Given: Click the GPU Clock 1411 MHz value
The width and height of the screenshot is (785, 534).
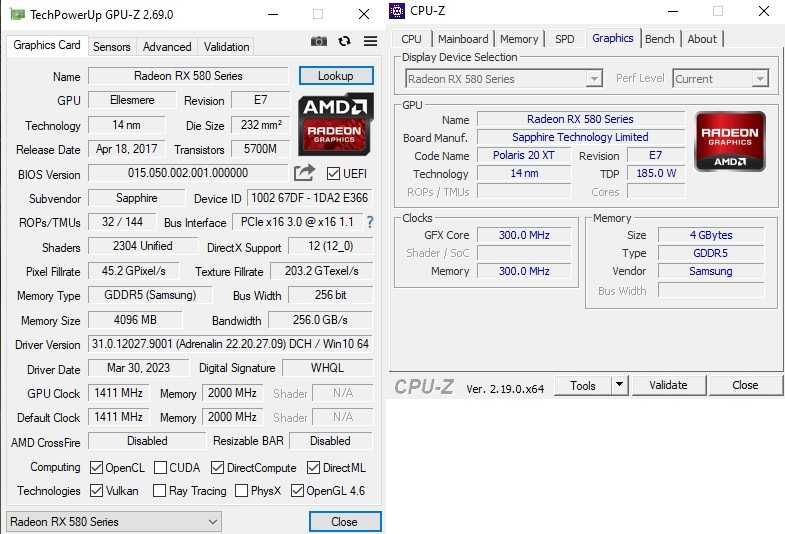Looking at the screenshot, I should (x=119, y=393).
